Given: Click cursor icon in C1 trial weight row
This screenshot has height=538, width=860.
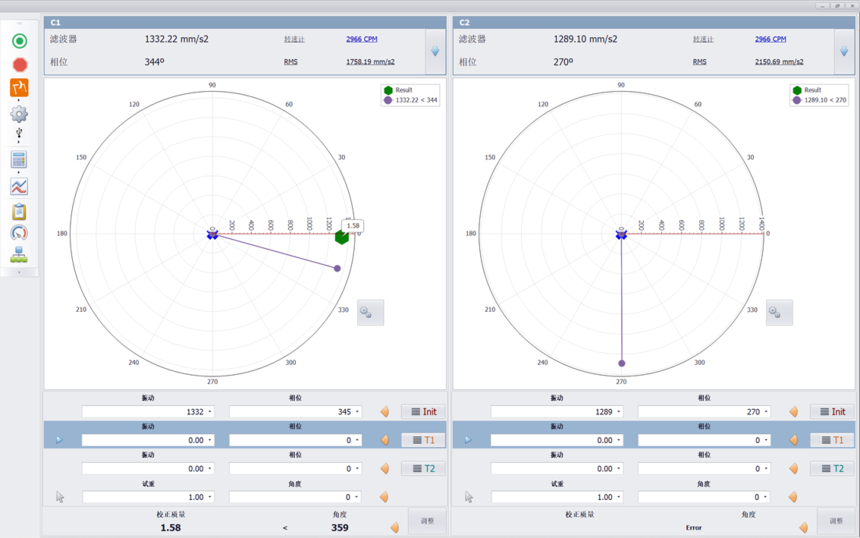Looking at the screenshot, I should click(60, 497).
